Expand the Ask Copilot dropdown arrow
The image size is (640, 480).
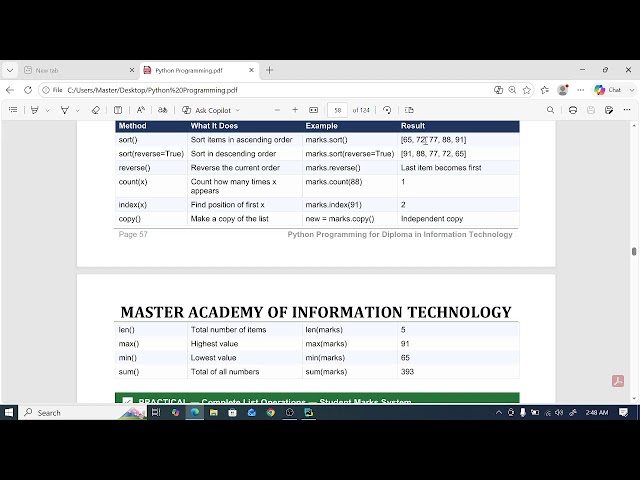[238, 110]
